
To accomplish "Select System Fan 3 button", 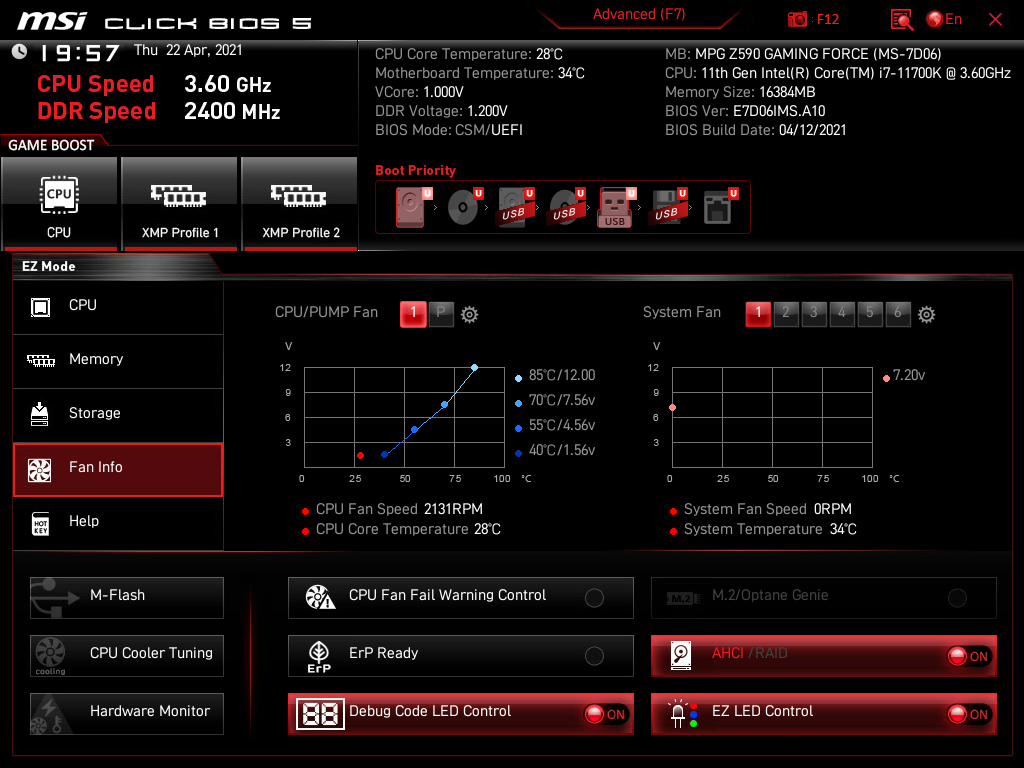I will [x=814, y=314].
